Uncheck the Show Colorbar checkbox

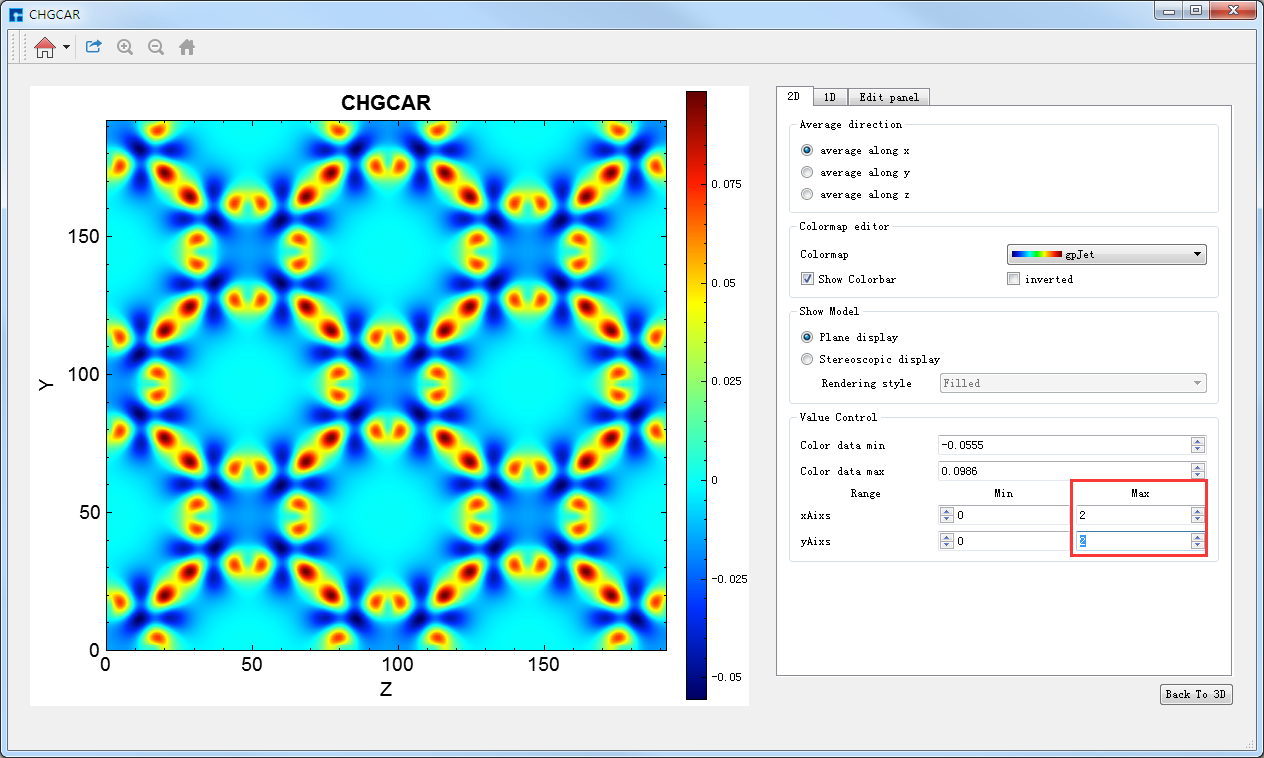tap(807, 279)
